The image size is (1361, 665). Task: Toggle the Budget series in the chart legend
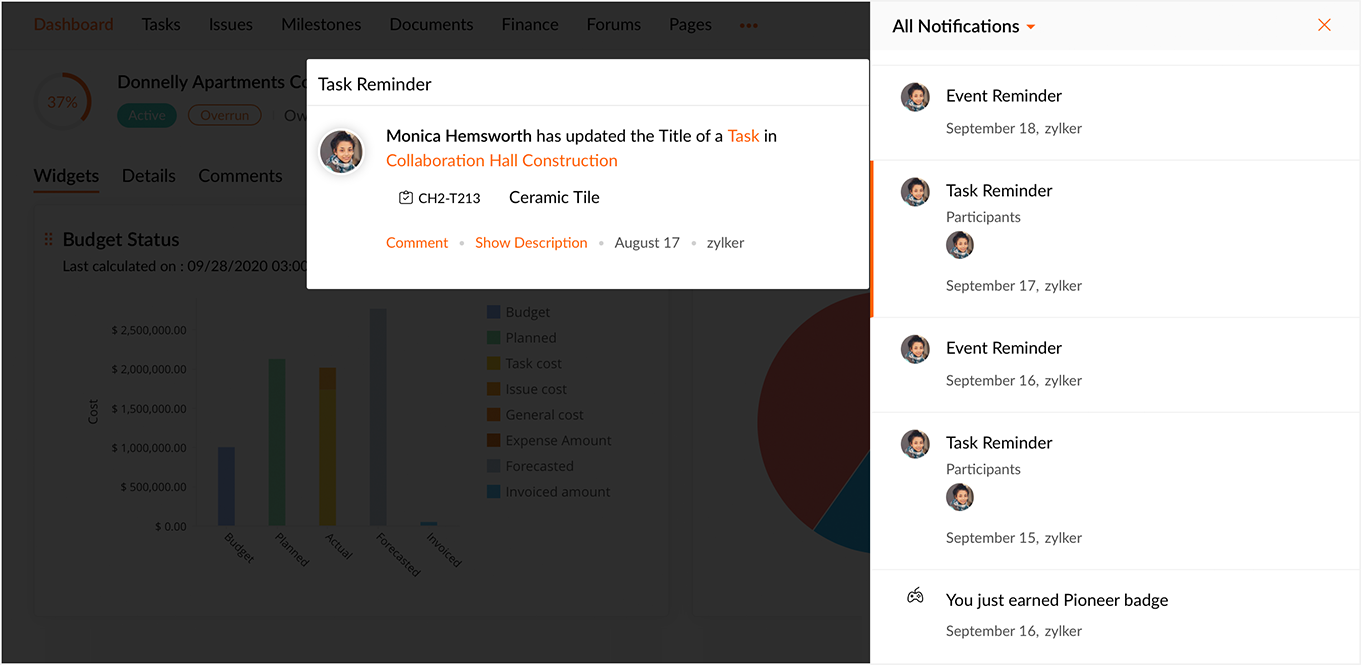click(495, 312)
